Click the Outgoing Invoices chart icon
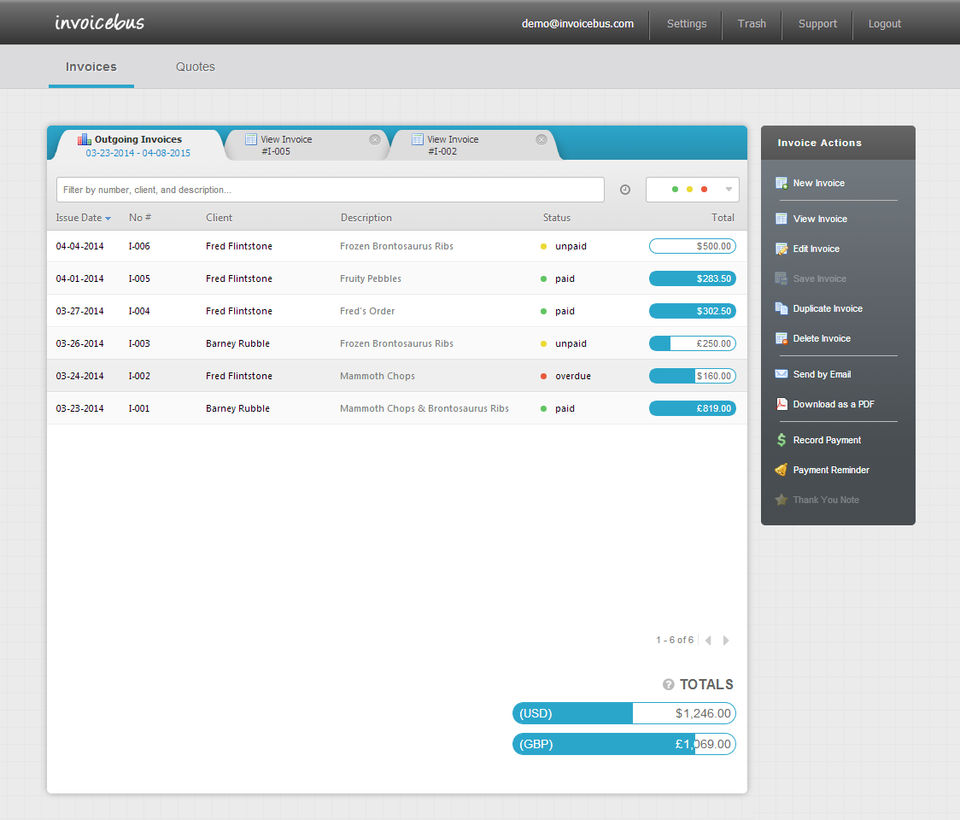960x820 pixels. click(84, 140)
